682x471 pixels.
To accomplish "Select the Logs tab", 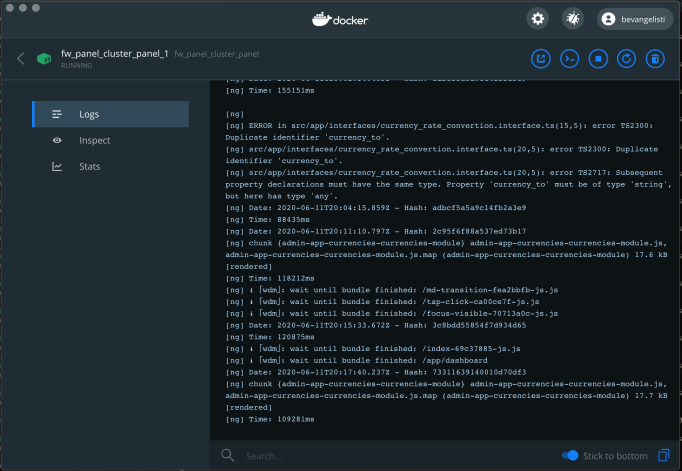I will click(110, 114).
